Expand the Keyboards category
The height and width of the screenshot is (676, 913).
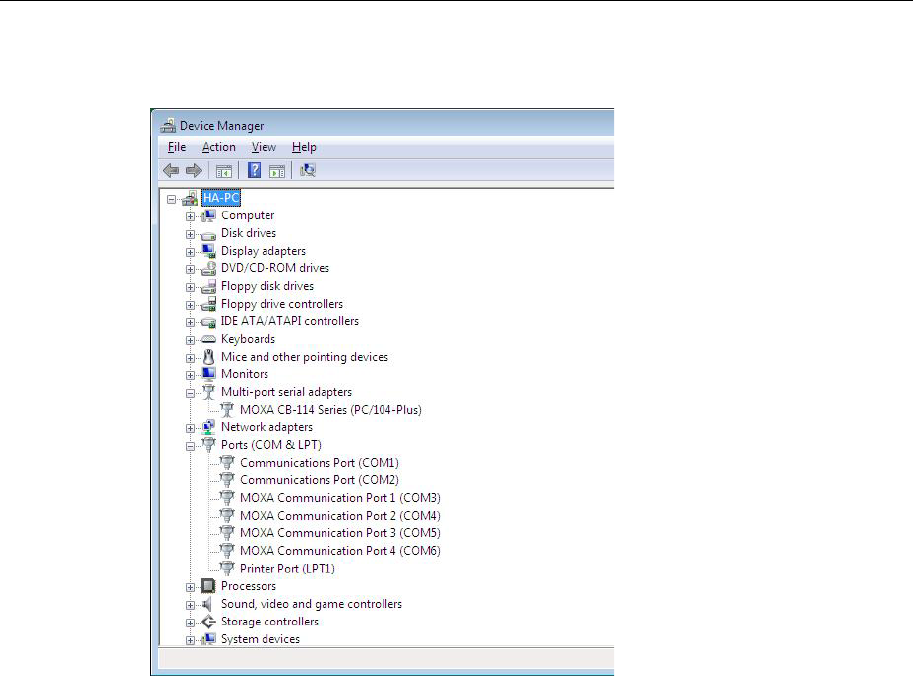[190, 340]
